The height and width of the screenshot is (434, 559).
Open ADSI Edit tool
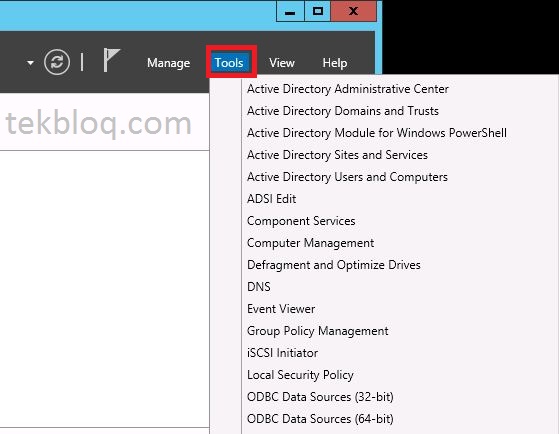click(x=271, y=199)
